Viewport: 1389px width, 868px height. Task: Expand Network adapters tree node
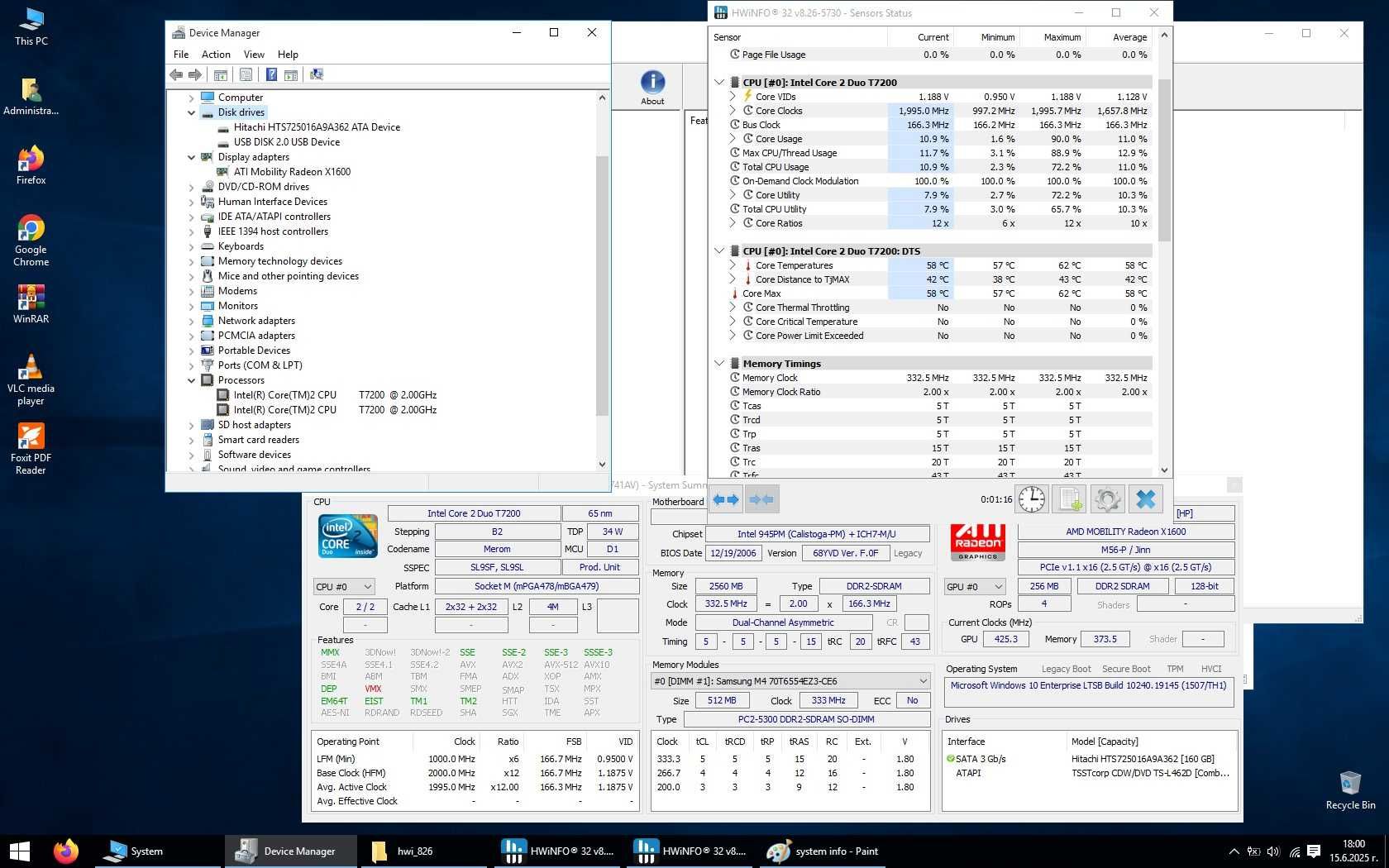192,321
